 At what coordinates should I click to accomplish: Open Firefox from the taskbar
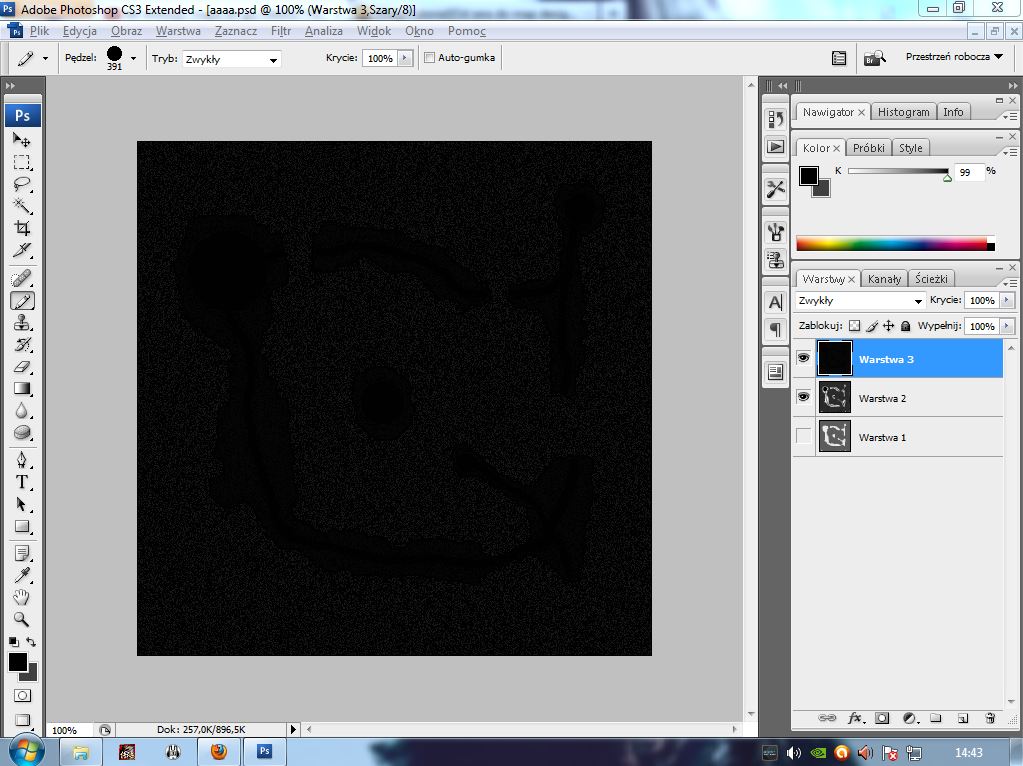(219, 752)
